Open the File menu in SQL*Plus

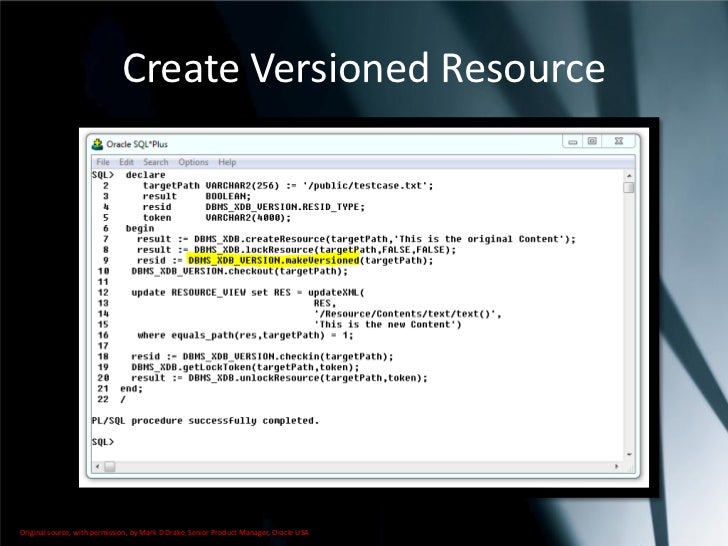click(x=103, y=162)
